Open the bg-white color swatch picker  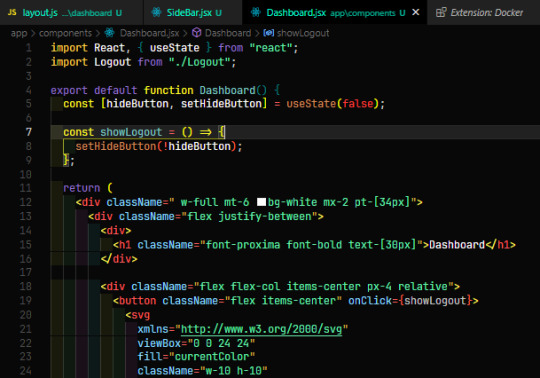point(261,202)
